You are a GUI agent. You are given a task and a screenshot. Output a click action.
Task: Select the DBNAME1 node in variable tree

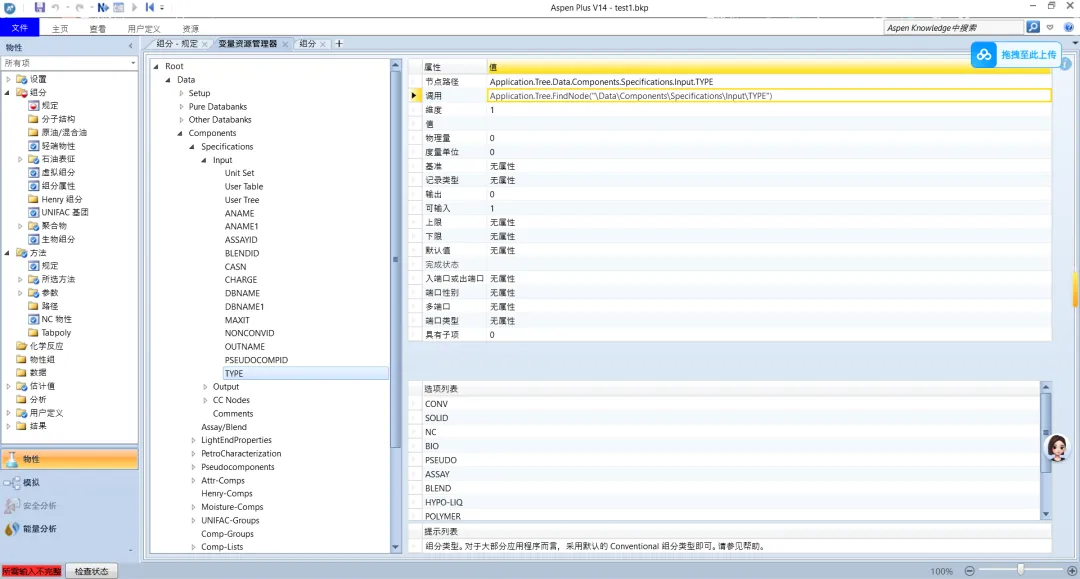pyautogui.click(x=245, y=306)
